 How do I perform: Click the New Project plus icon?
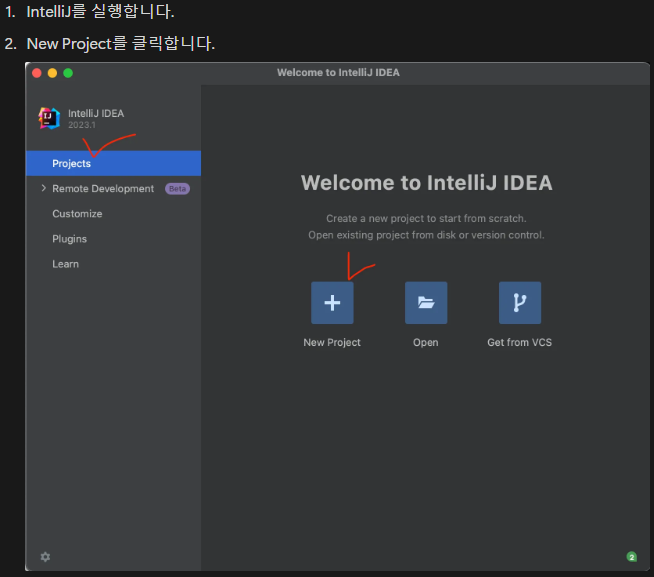(x=332, y=302)
